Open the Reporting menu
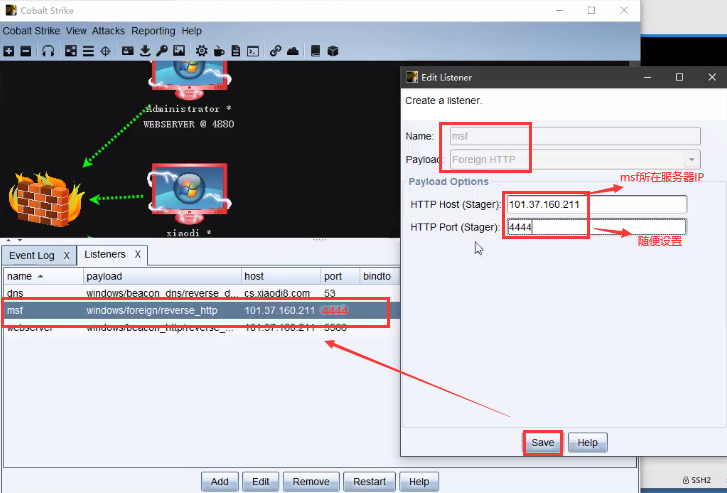The image size is (727, 493). tap(154, 31)
